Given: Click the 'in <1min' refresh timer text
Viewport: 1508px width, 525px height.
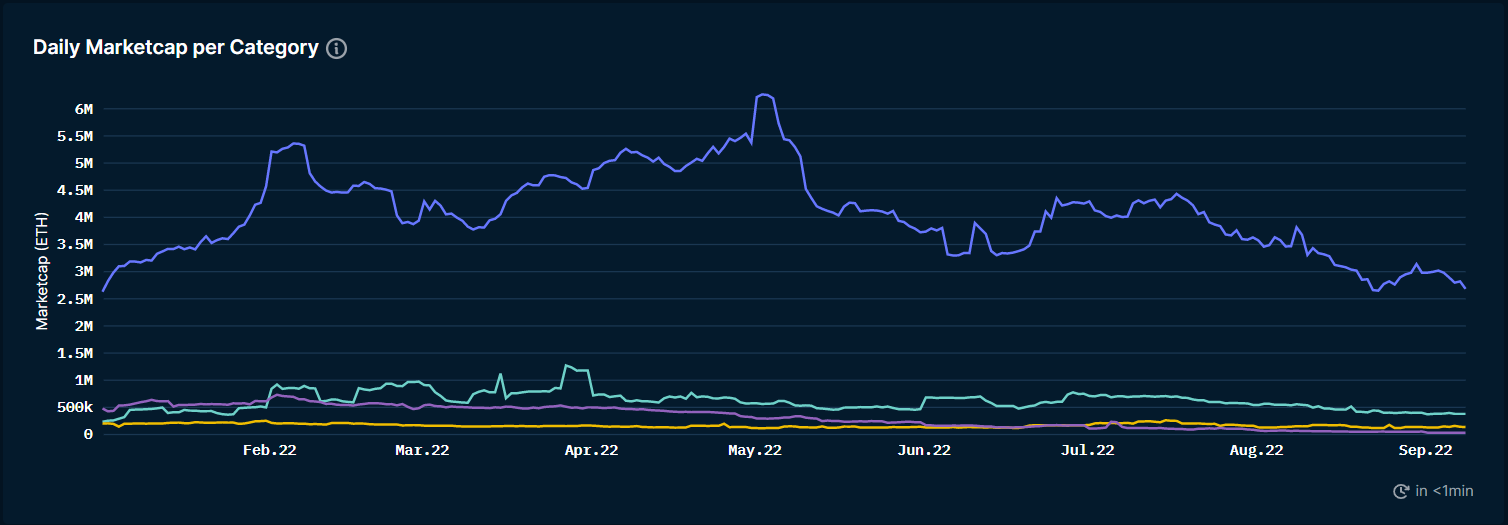Looking at the screenshot, I should point(1444,491).
